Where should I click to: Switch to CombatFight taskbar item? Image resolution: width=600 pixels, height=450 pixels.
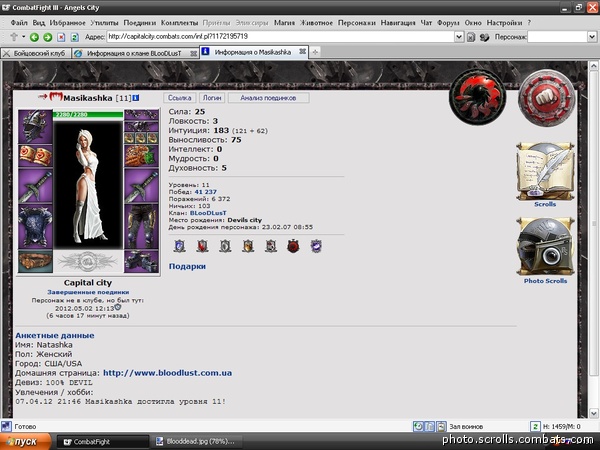(103, 442)
